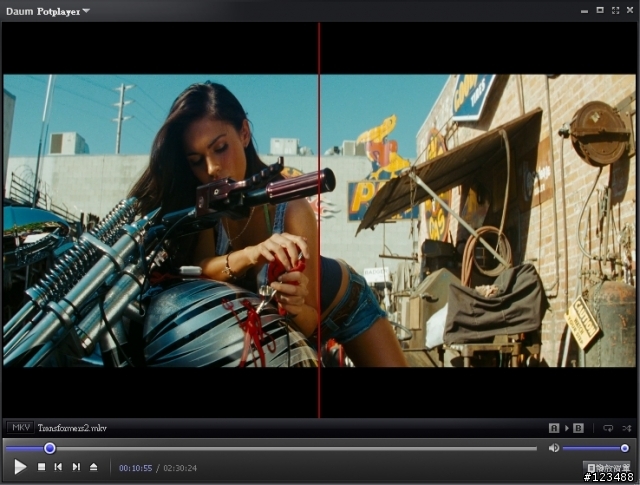Maximize the Potplayer window

[x=600, y=10]
